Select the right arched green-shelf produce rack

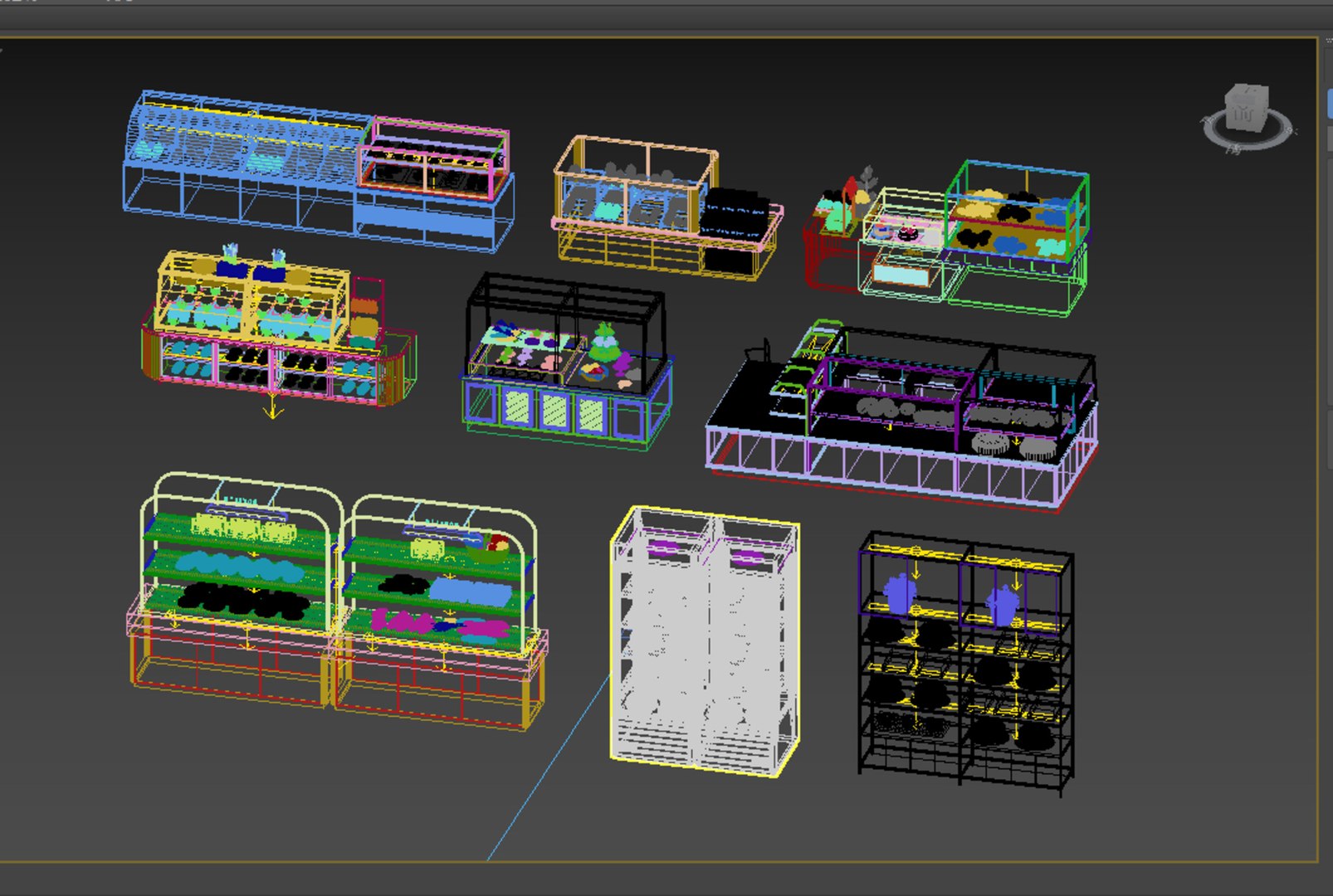pyautogui.click(x=441, y=614)
